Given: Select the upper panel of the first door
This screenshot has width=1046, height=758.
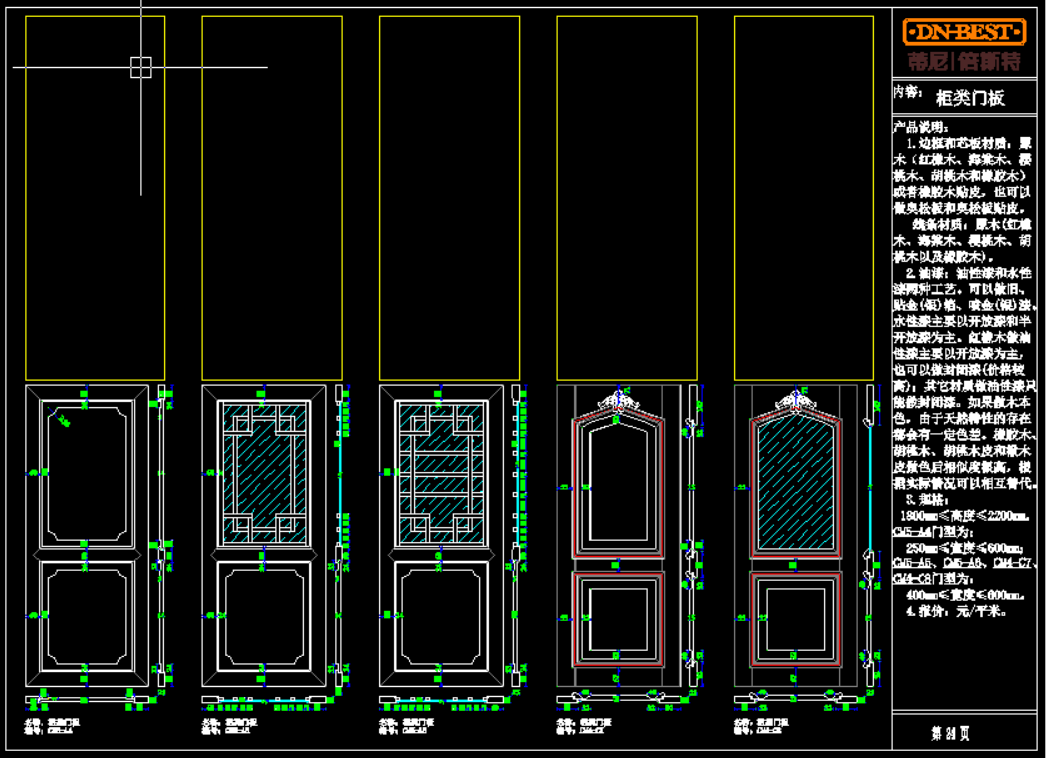Looking at the screenshot, I should click(86, 471).
